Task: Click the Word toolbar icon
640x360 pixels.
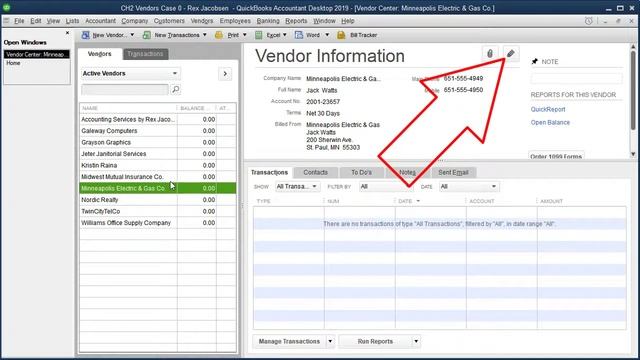Action: pyautogui.click(x=299, y=35)
